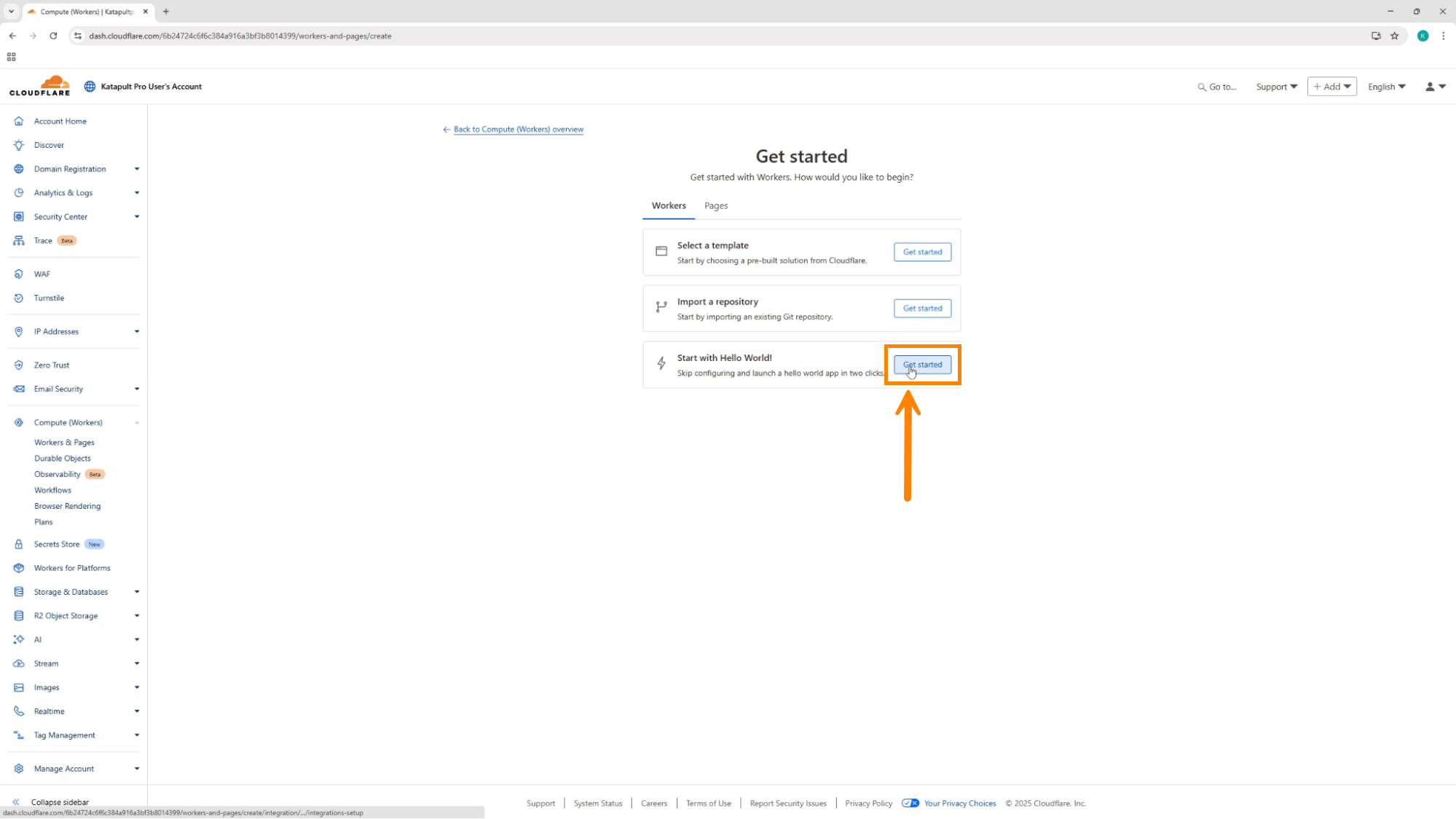The height and width of the screenshot is (819, 1456).
Task: Click the user profile icon
Action: [1430, 87]
